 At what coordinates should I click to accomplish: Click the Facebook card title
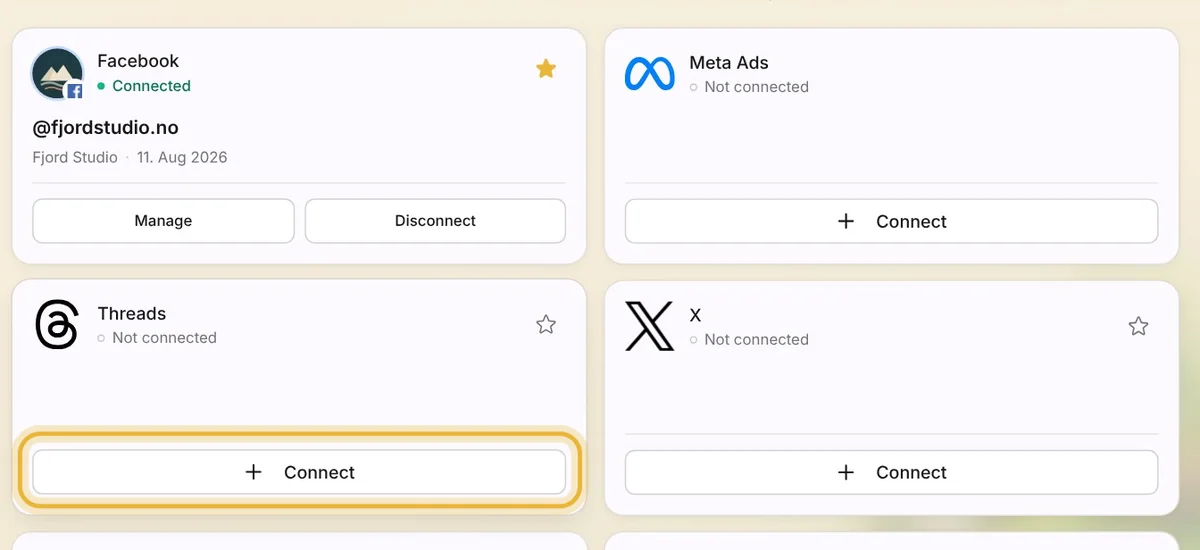[x=138, y=61]
